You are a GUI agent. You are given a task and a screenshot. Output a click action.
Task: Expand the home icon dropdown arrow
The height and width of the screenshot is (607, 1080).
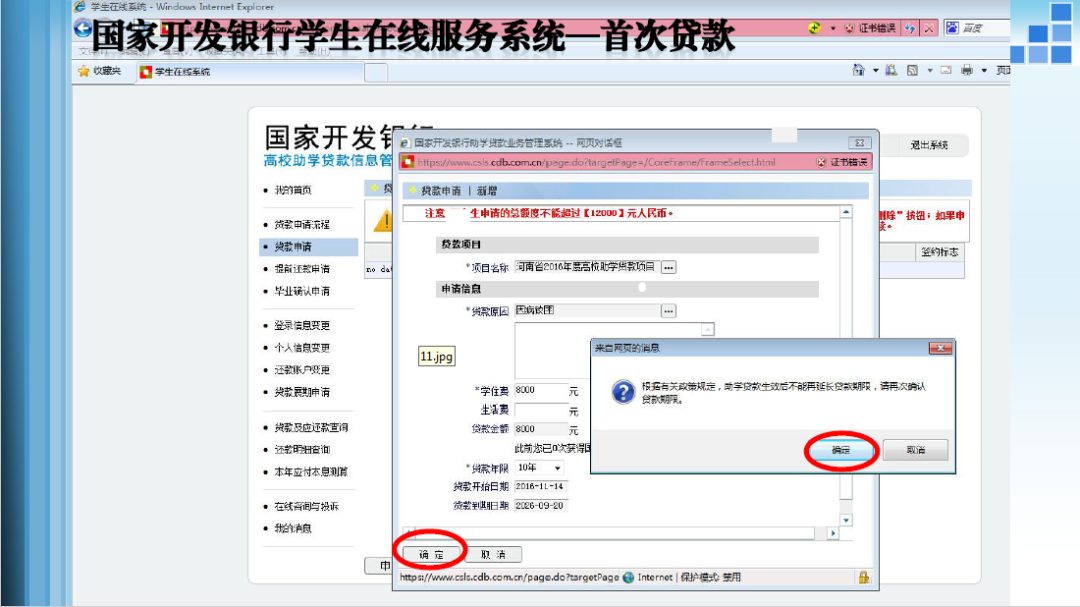point(875,70)
